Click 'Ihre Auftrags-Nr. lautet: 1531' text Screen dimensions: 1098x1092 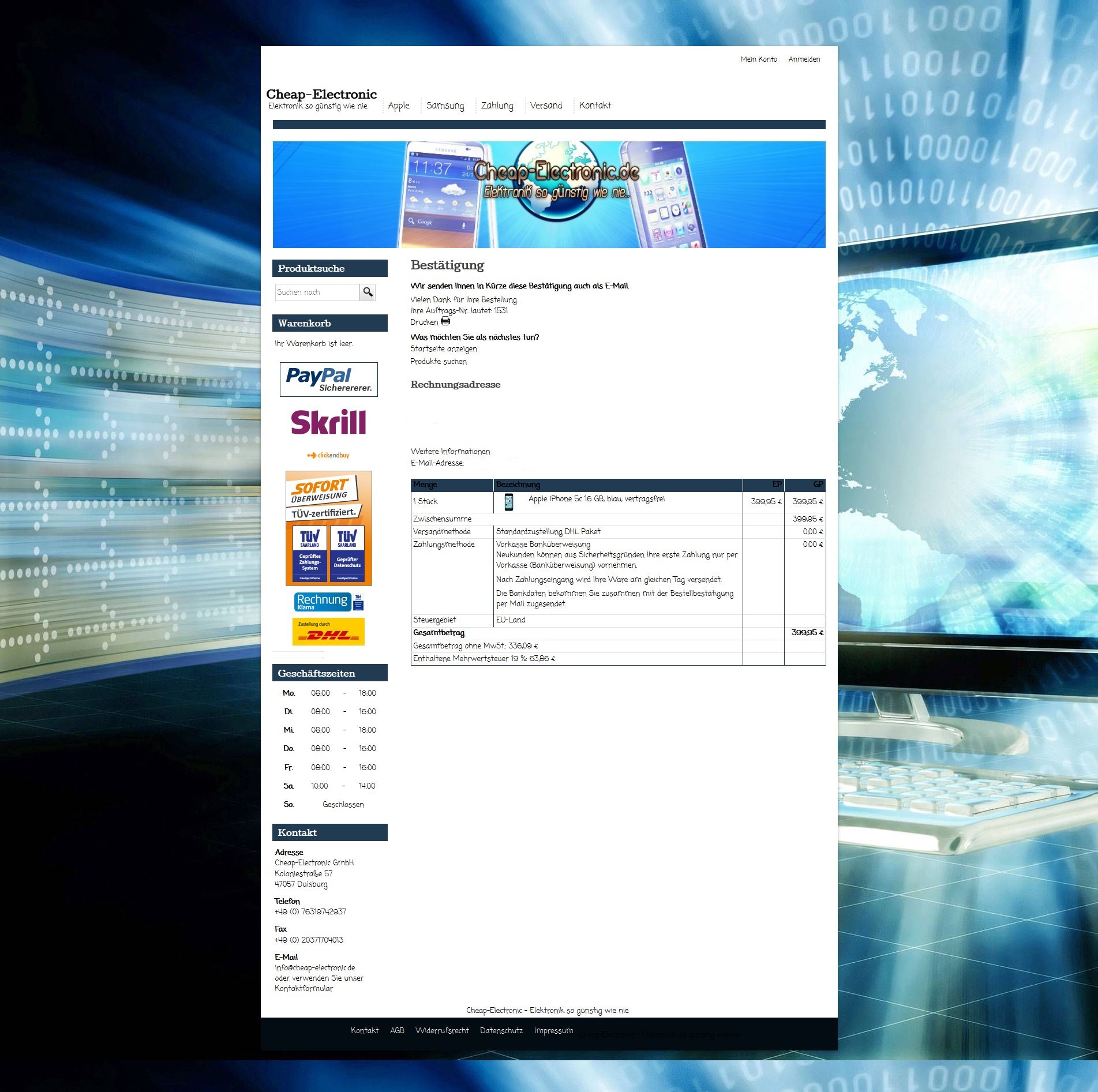pyautogui.click(x=459, y=311)
